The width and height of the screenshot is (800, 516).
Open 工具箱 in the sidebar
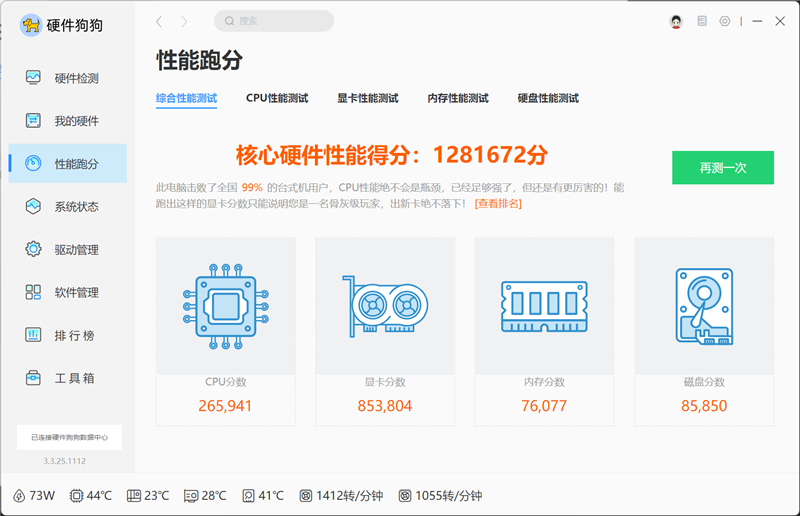click(x=67, y=378)
